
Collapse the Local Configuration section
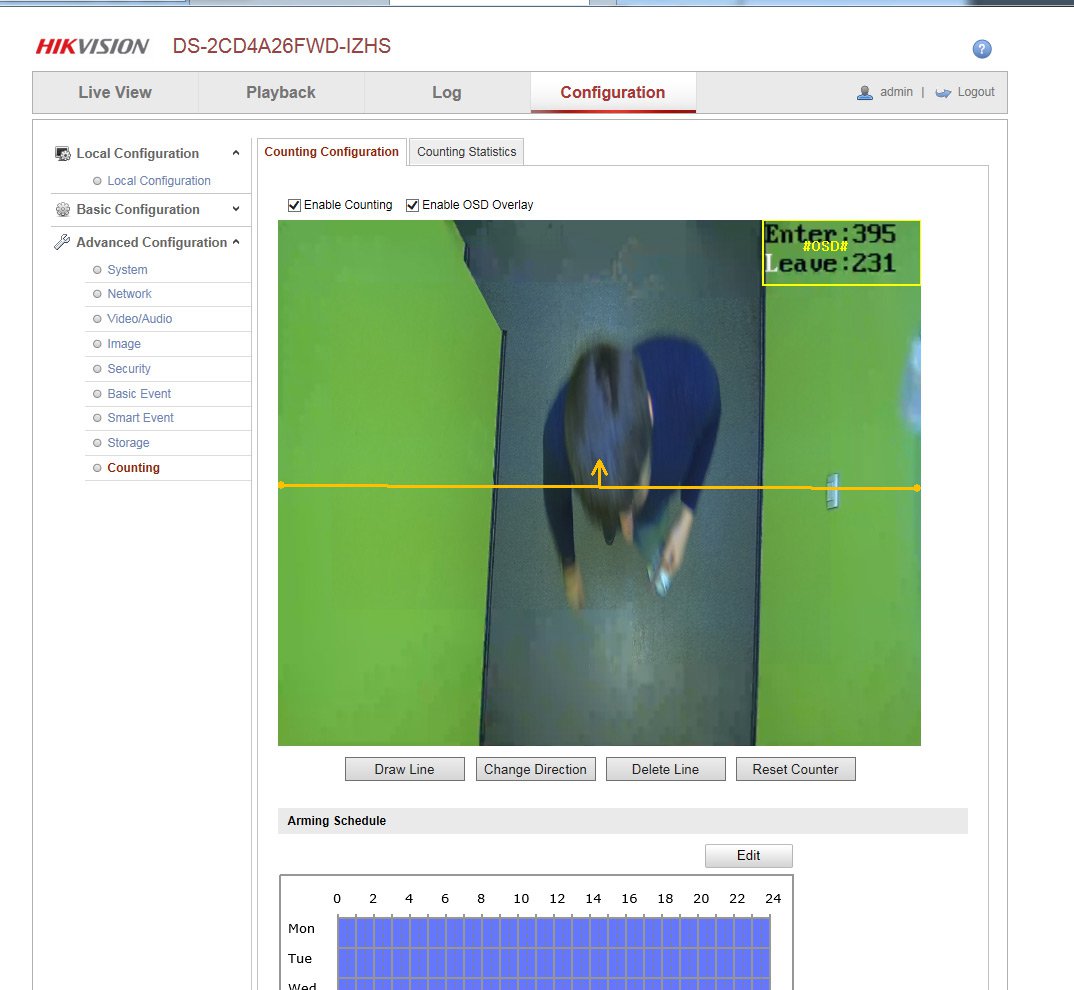[236, 153]
